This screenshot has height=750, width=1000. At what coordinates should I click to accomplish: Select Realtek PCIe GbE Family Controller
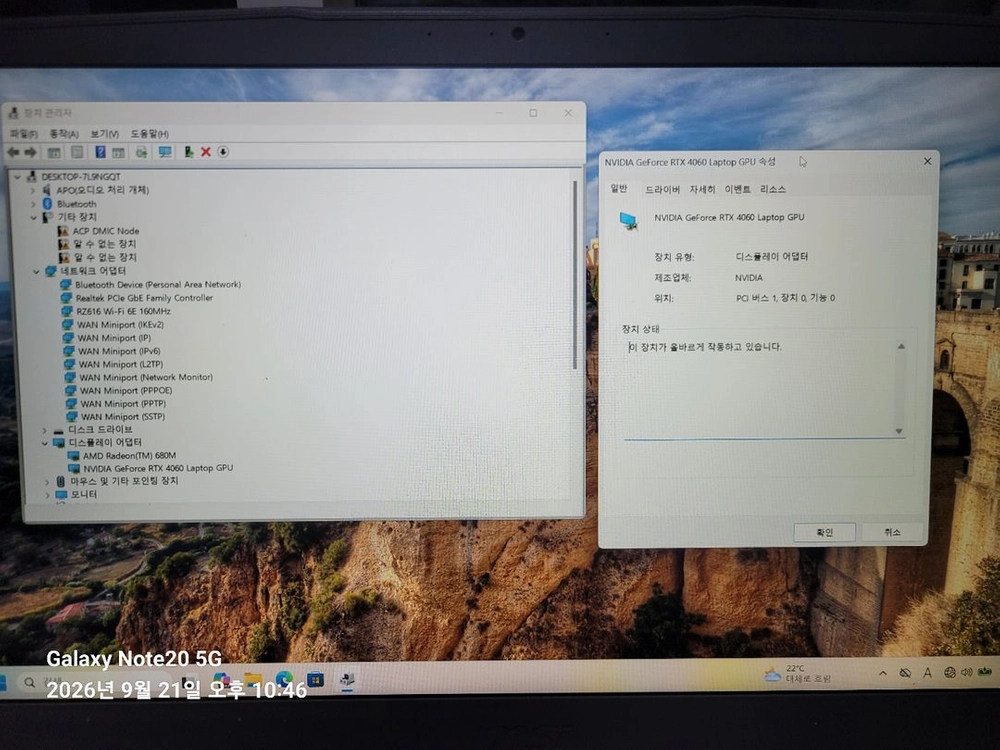(137, 298)
